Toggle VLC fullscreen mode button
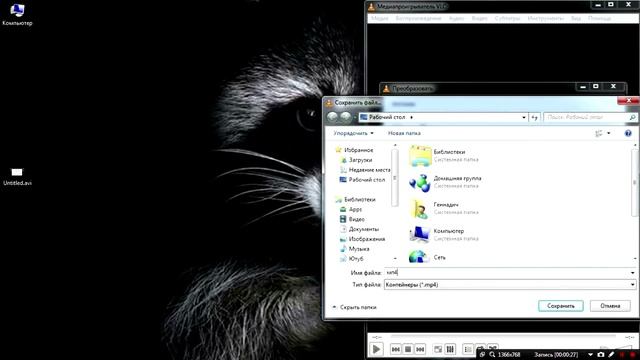 (x=438, y=349)
